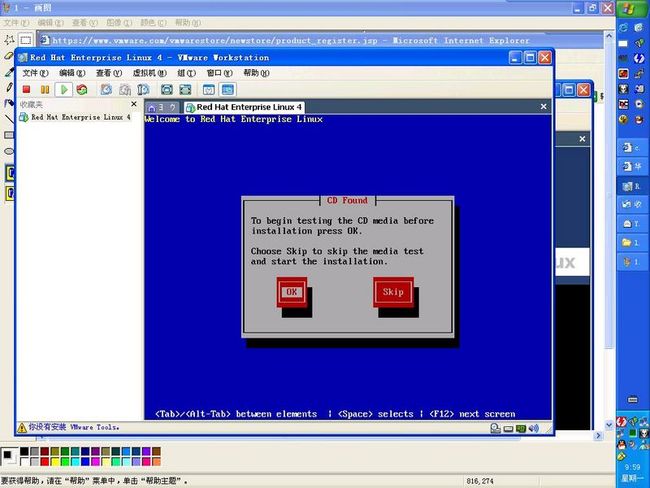The height and width of the screenshot is (488, 650).
Task: Click the network adapter status icon
Action: point(521,428)
